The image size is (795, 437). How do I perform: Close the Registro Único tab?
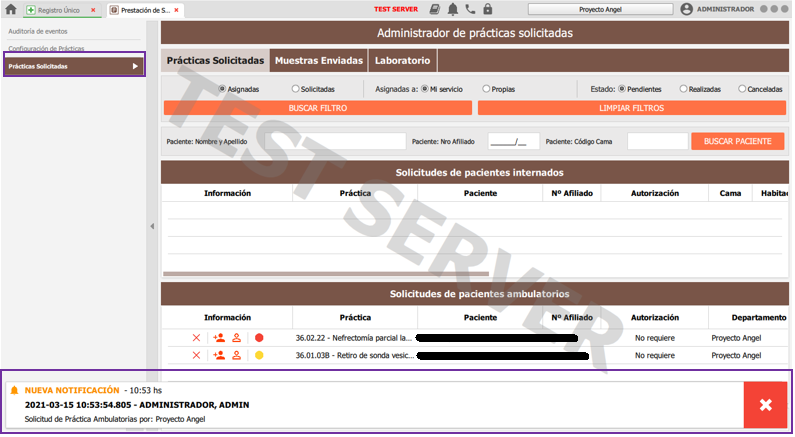(93, 10)
